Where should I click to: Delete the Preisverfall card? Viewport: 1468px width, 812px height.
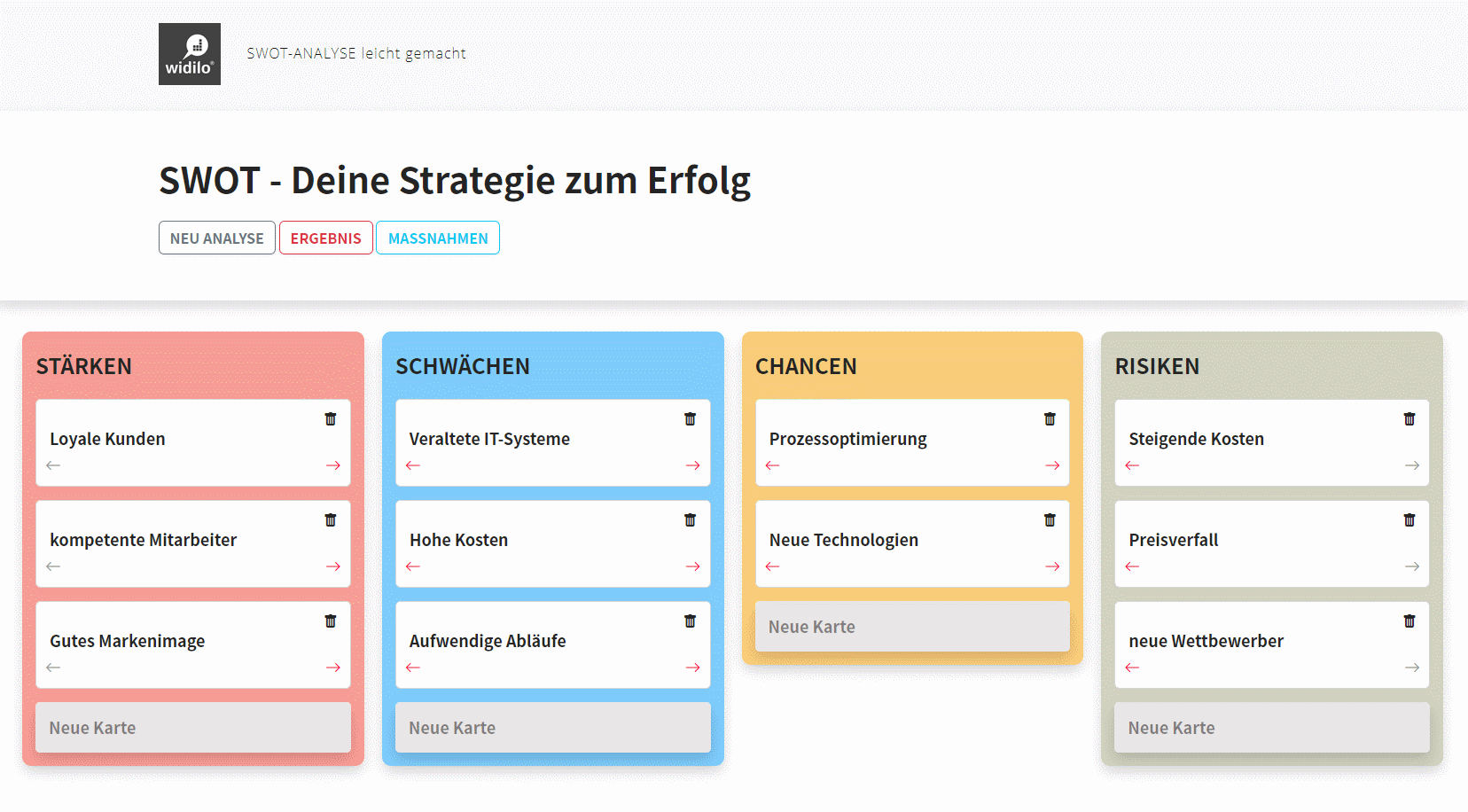coord(1409,520)
